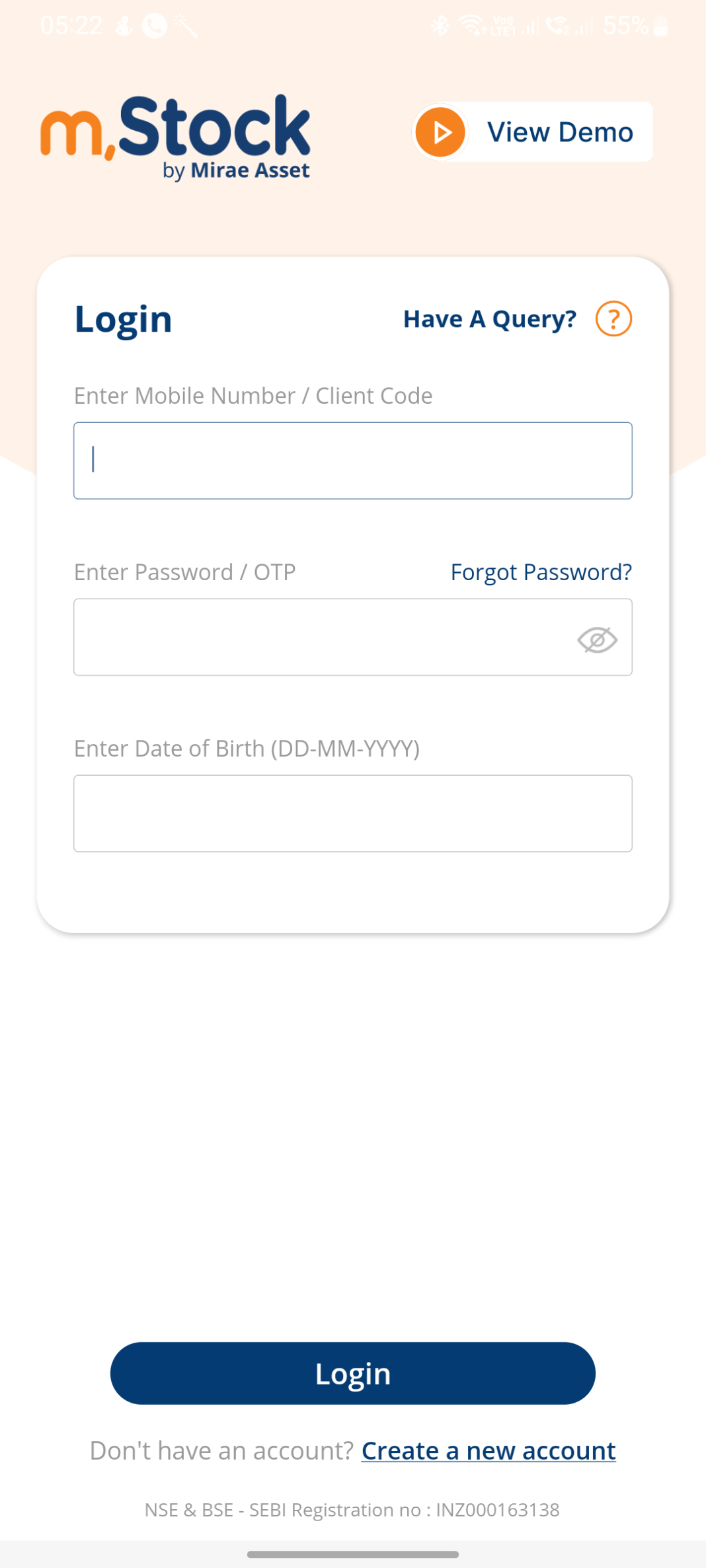Open the Date of Birth entry field

[353, 813]
